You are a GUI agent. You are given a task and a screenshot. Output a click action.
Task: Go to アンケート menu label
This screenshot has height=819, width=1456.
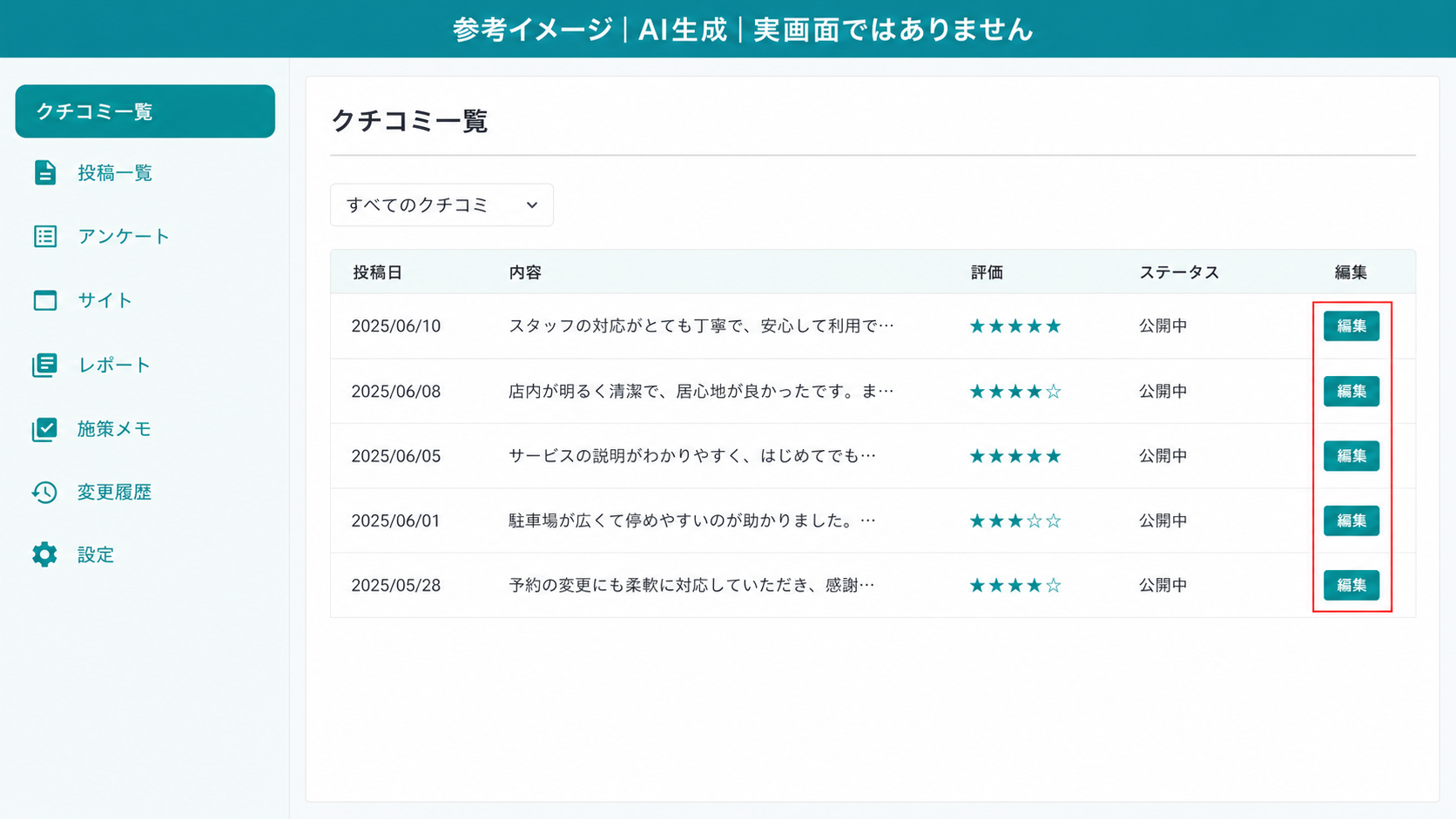pos(124,237)
